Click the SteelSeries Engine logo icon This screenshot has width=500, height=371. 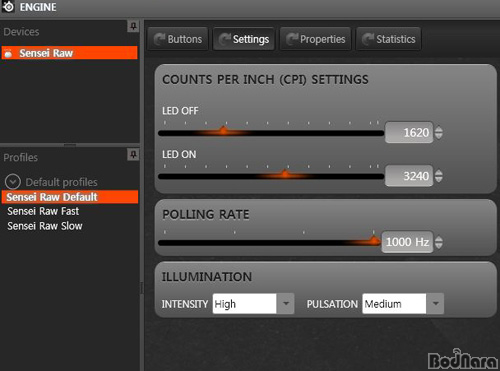[8, 6]
